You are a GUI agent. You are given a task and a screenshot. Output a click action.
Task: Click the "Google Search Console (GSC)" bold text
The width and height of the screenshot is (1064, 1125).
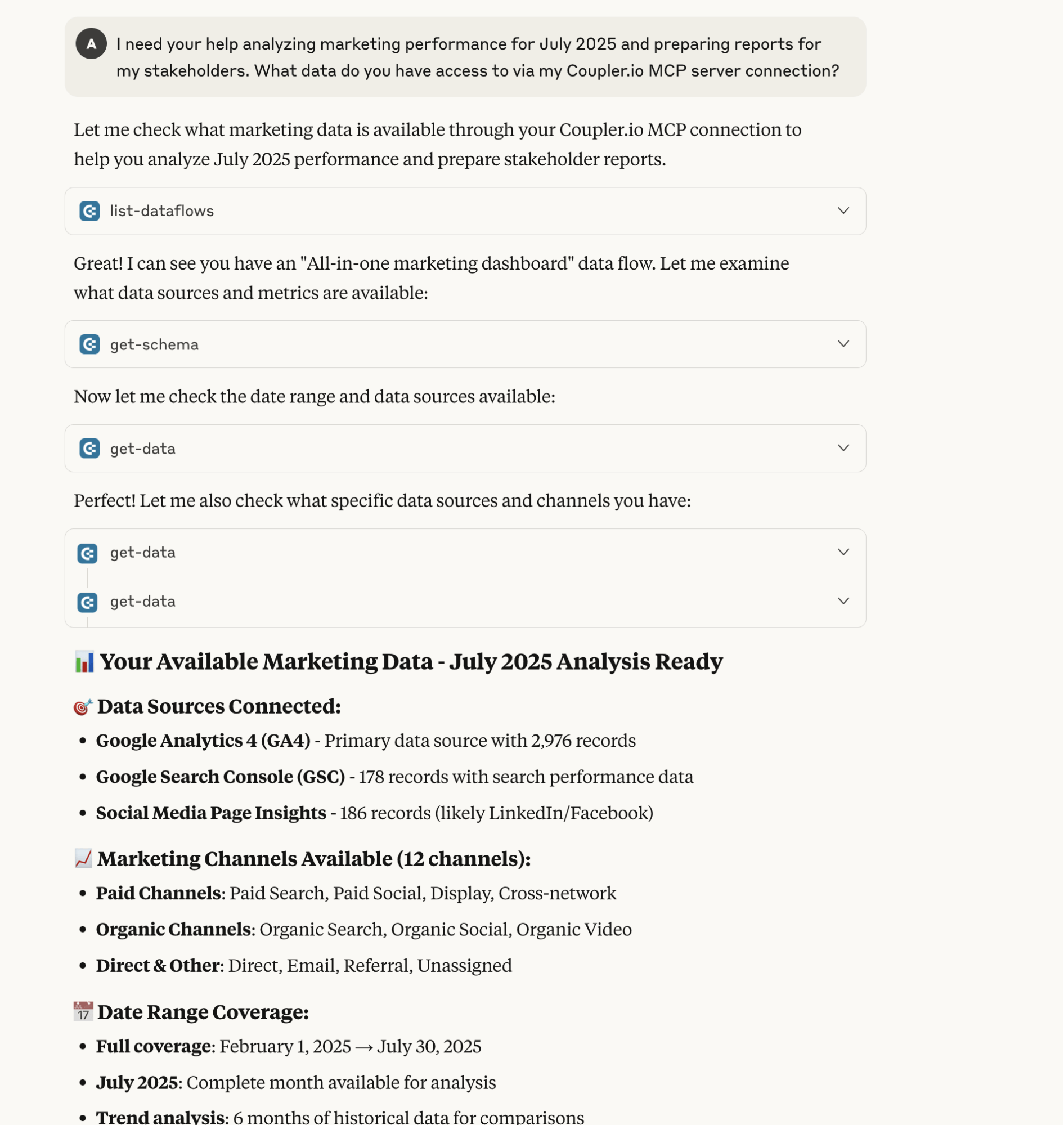pos(220,777)
